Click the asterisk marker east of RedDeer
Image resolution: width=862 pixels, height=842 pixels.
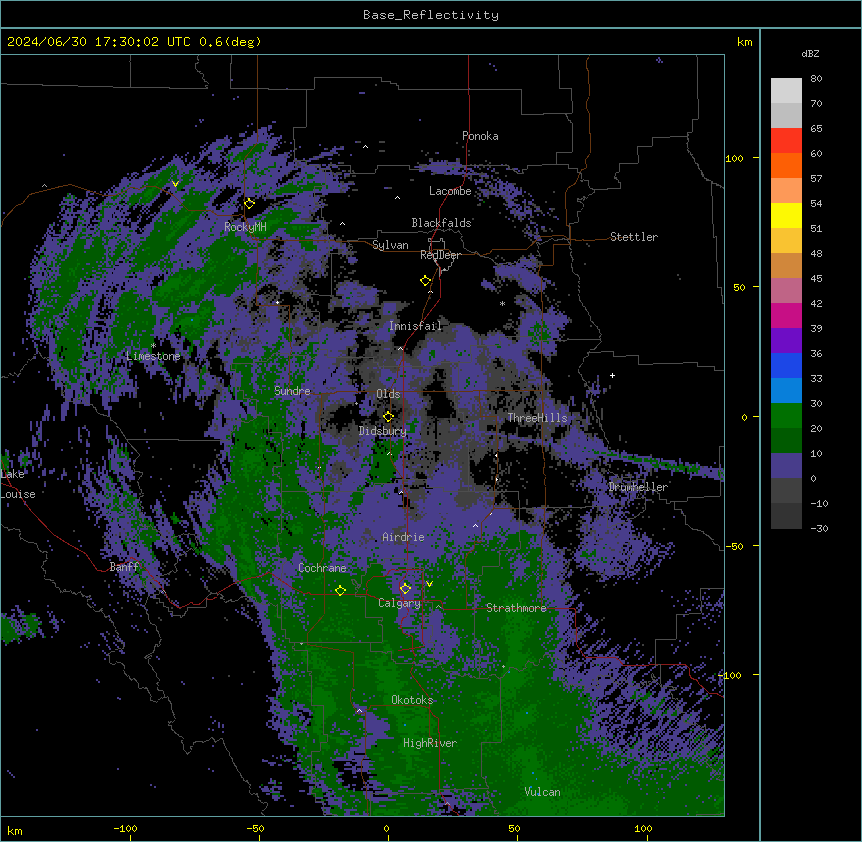[502, 303]
